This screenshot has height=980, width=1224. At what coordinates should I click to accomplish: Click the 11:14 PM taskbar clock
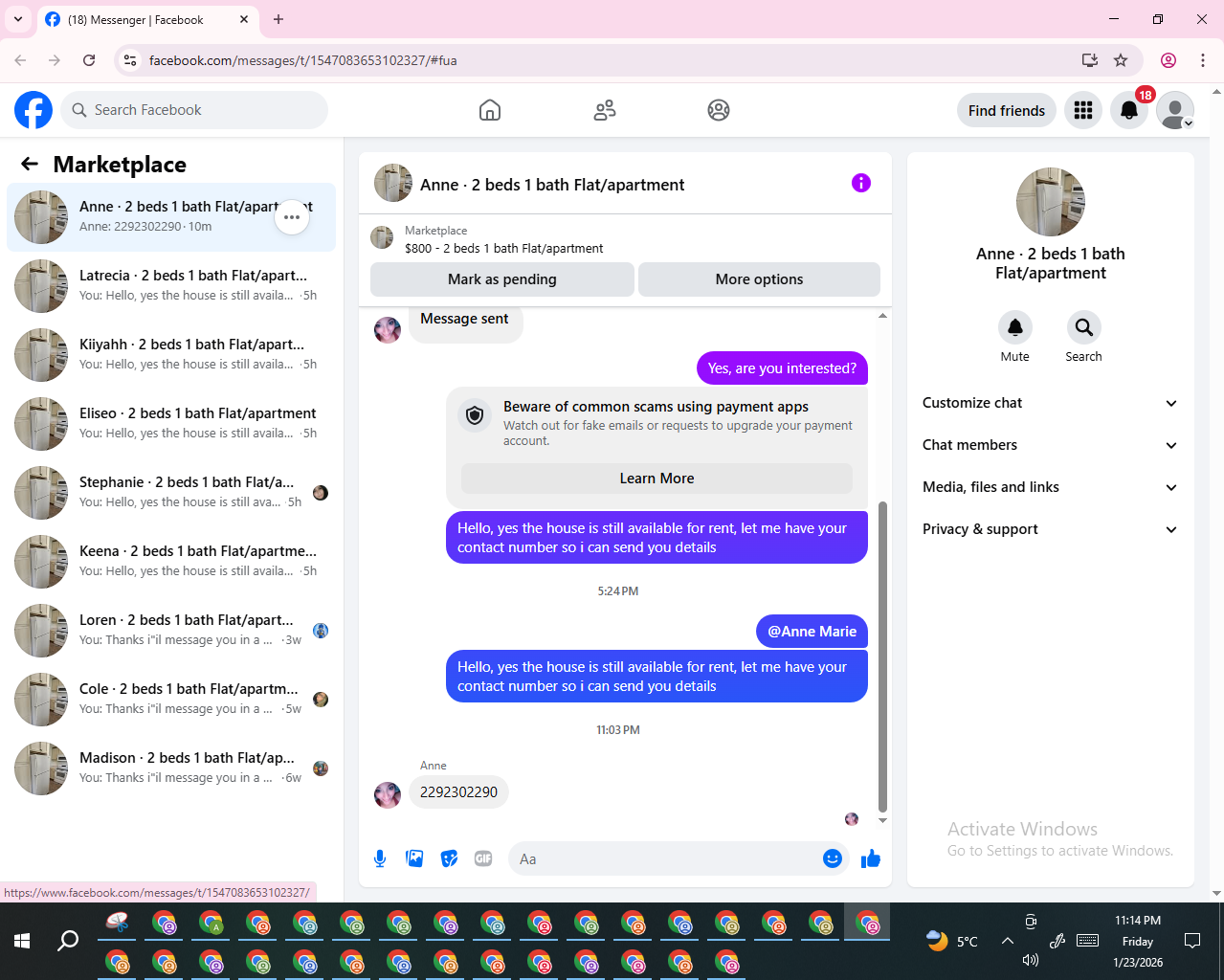(1138, 921)
